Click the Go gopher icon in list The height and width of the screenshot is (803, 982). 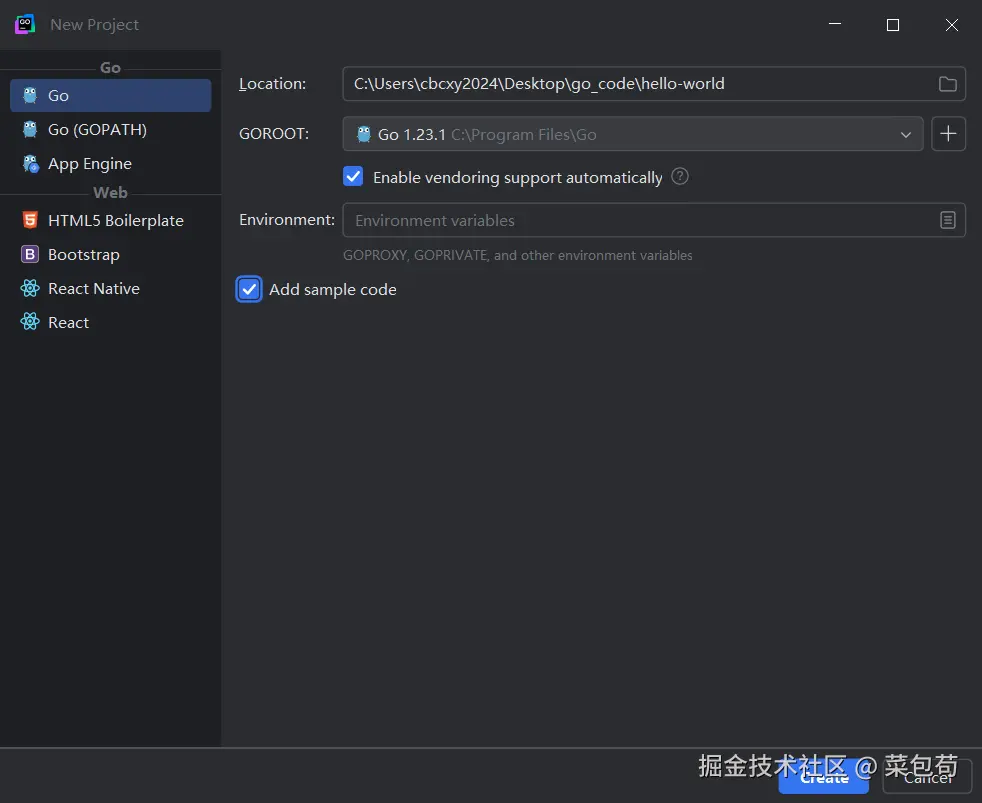[30, 95]
